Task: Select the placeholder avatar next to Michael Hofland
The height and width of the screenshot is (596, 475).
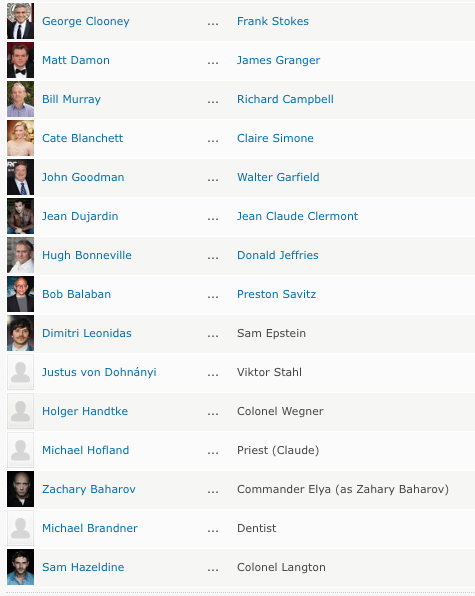Action: (x=21, y=450)
